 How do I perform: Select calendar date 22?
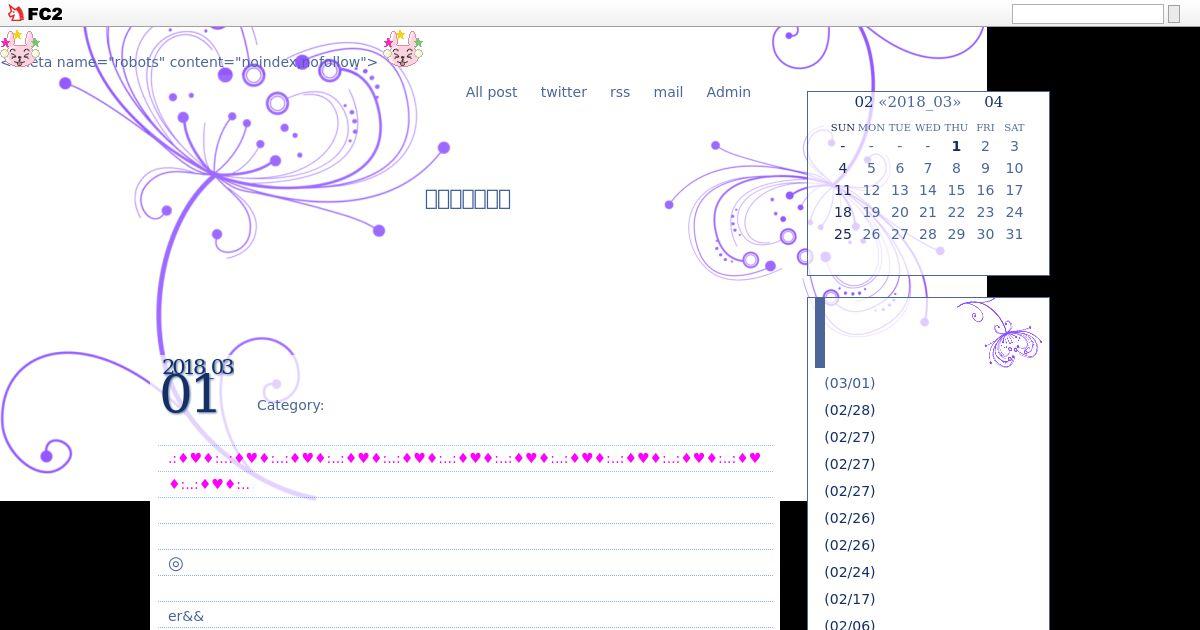956,212
